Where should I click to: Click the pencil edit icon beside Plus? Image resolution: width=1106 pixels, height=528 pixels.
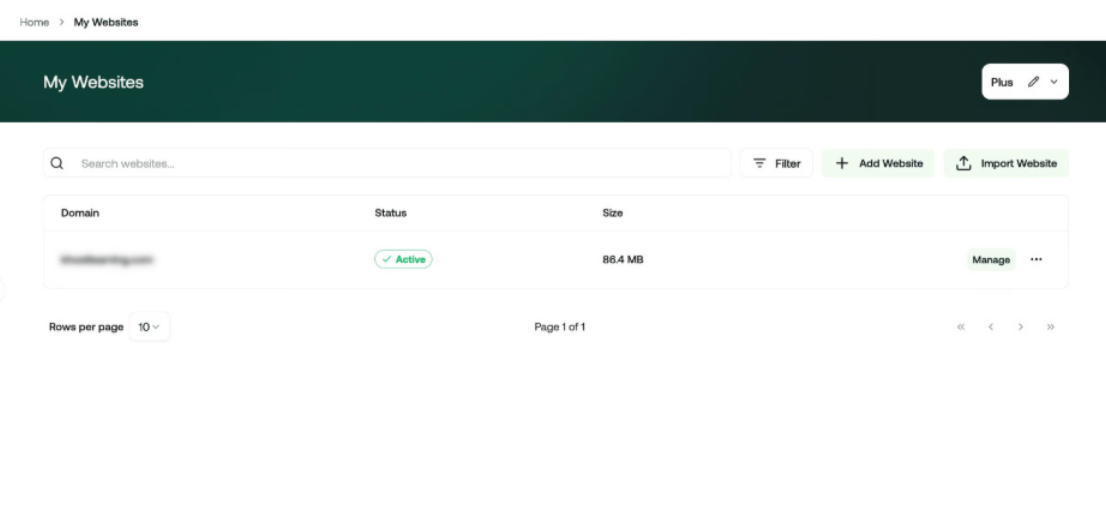(1033, 82)
